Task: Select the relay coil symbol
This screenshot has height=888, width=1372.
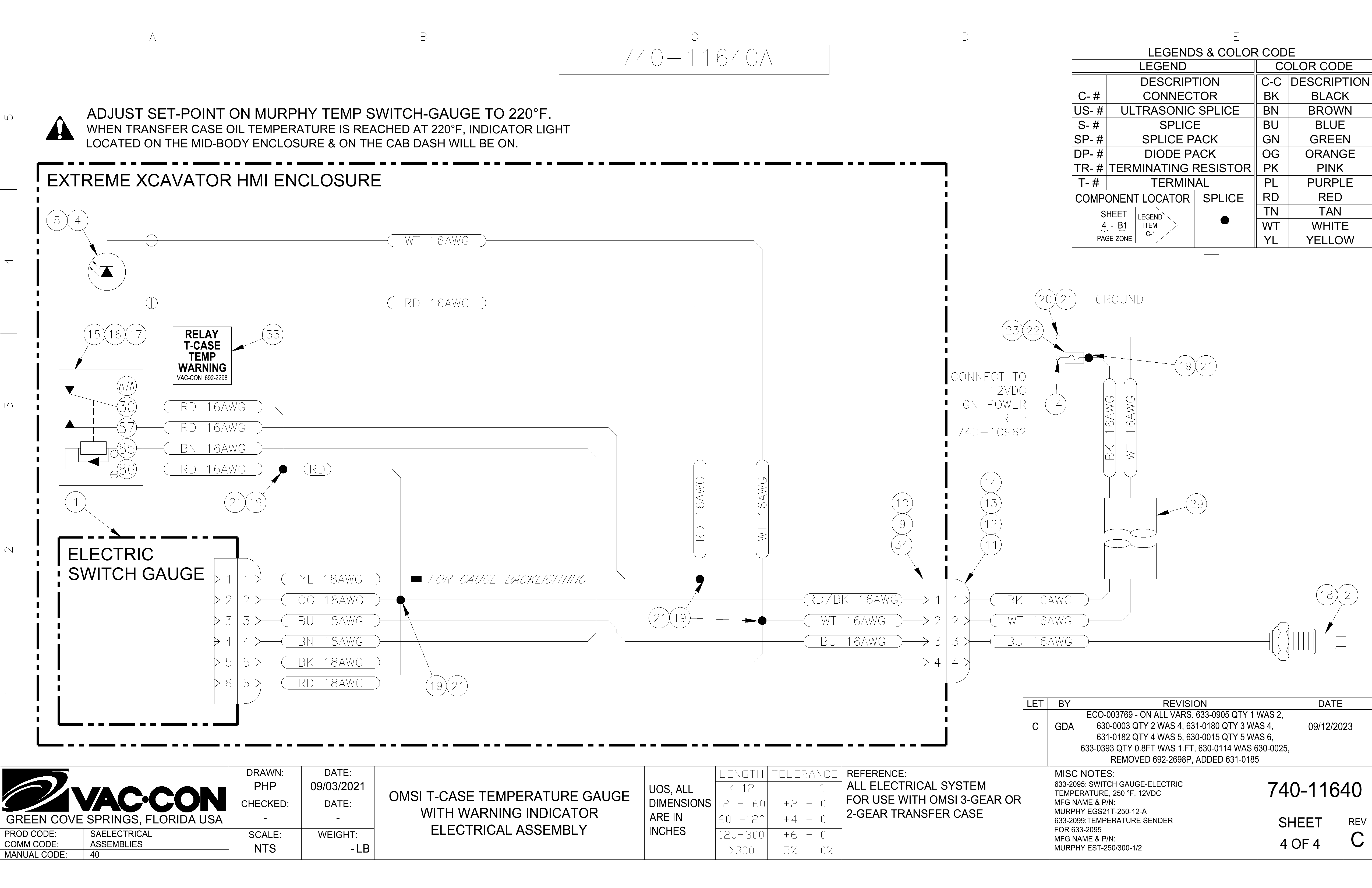Action: point(93,449)
